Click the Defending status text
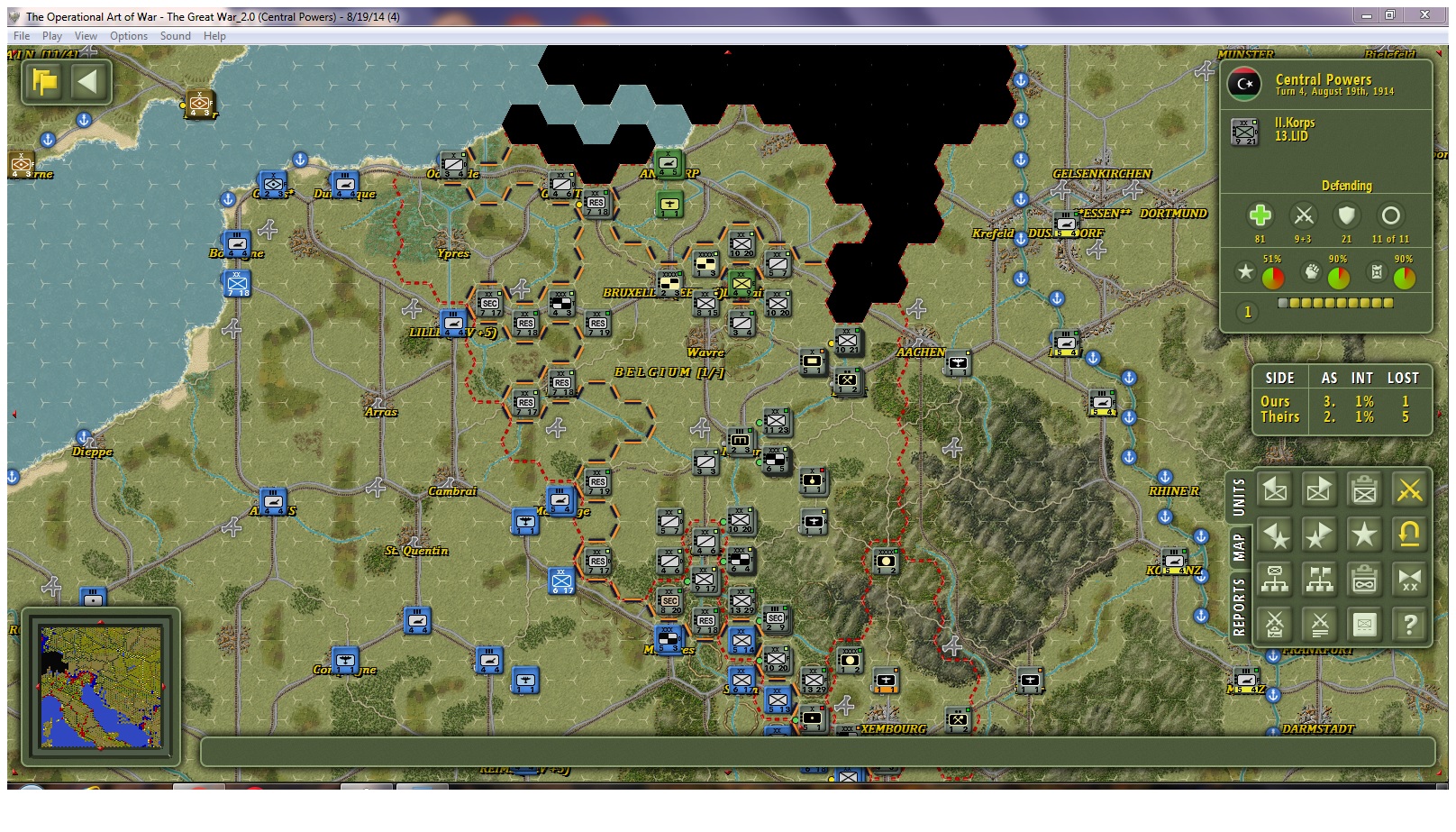1456x832 pixels. point(1346,186)
